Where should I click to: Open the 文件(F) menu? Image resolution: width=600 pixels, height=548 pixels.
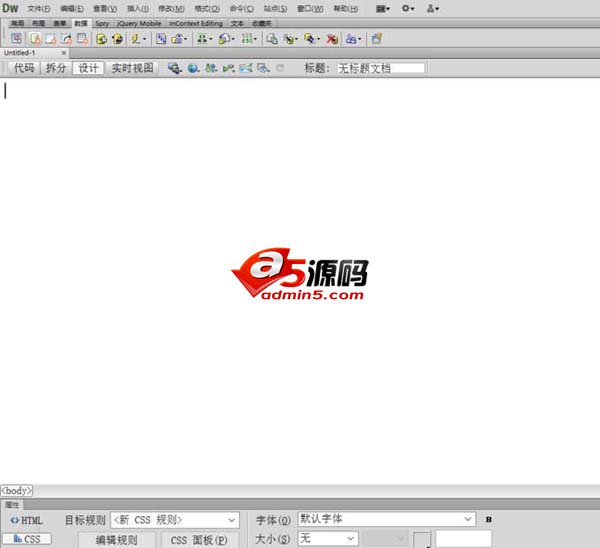[x=39, y=8]
